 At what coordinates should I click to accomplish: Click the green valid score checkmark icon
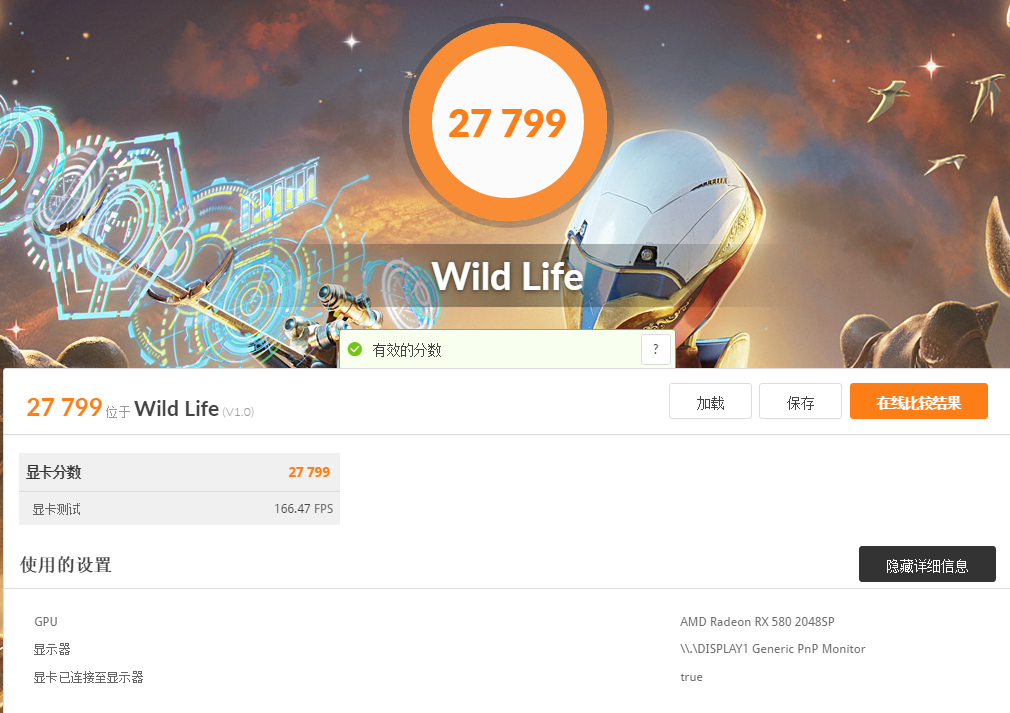pos(355,350)
